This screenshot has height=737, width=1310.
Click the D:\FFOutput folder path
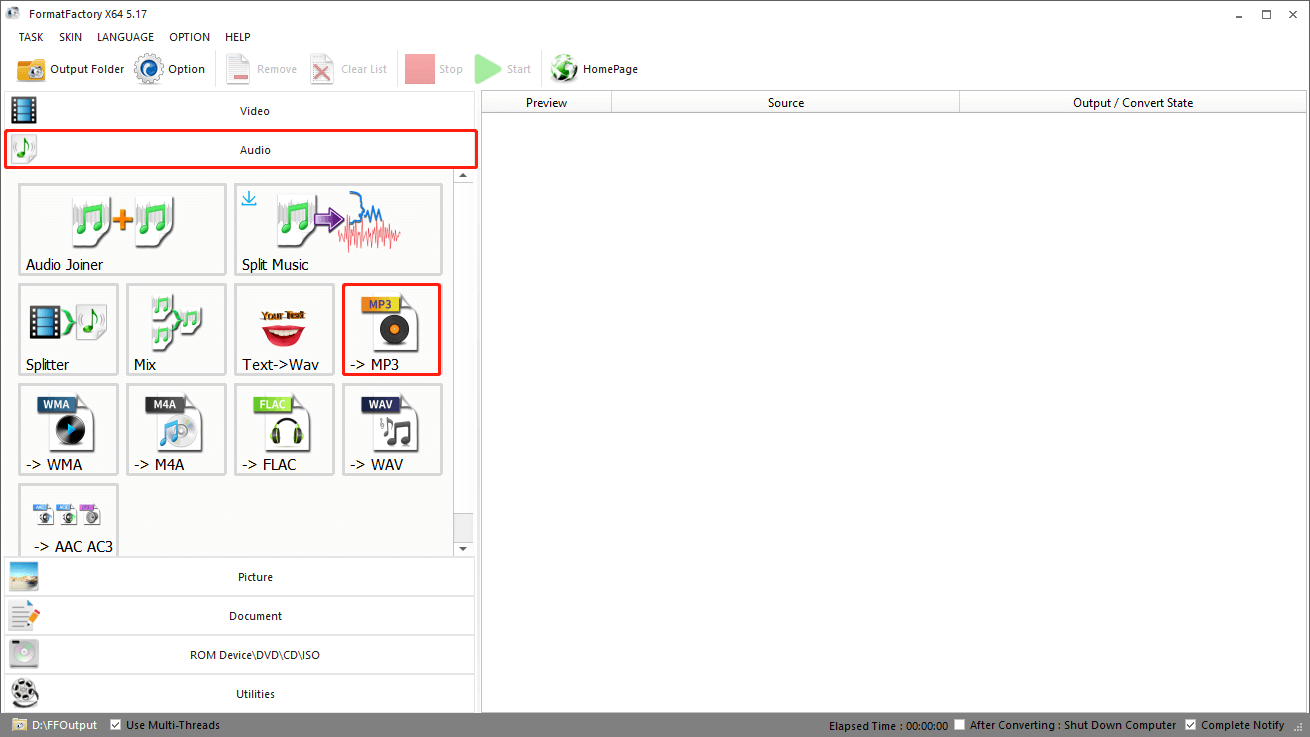(55, 725)
